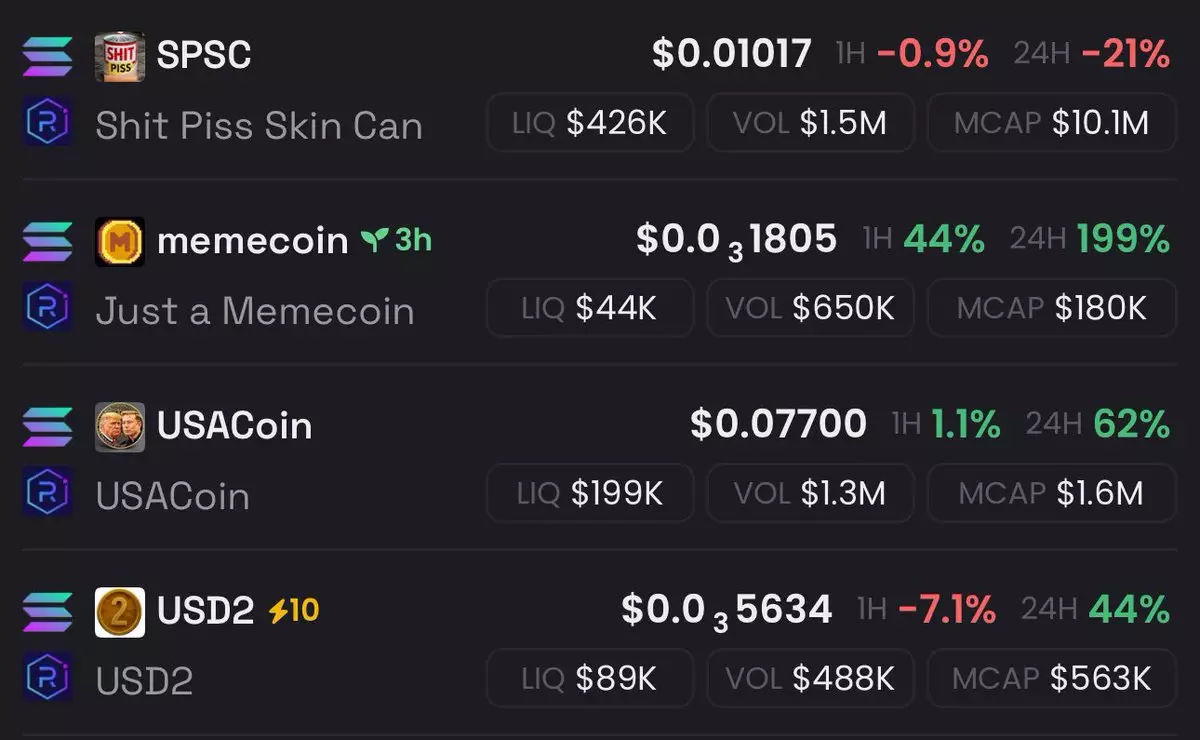Click the lightning boost badge on USD2
The height and width of the screenshot is (740, 1200).
tap(294, 610)
